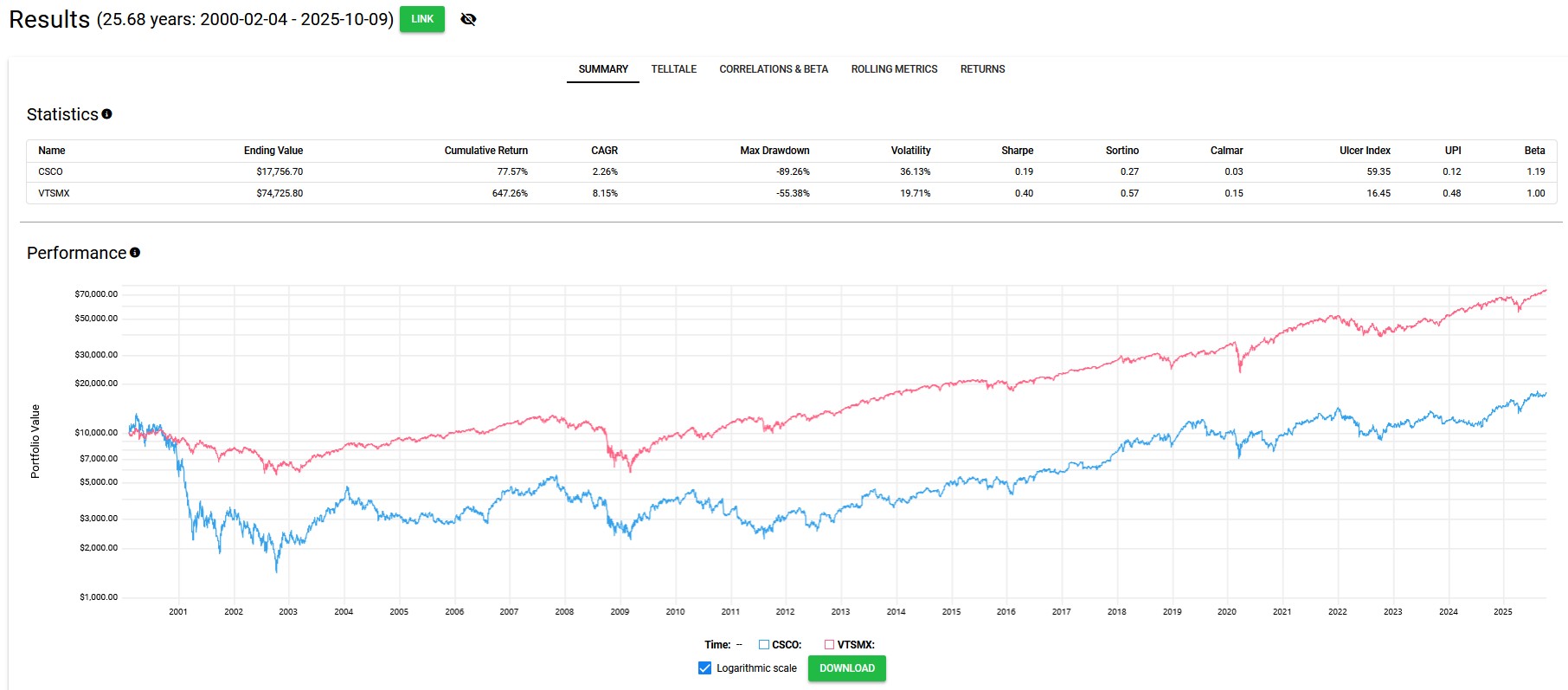Click CSCO cumulative return 77.57%
The width and height of the screenshot is (1568, 690).
point(512,171)
